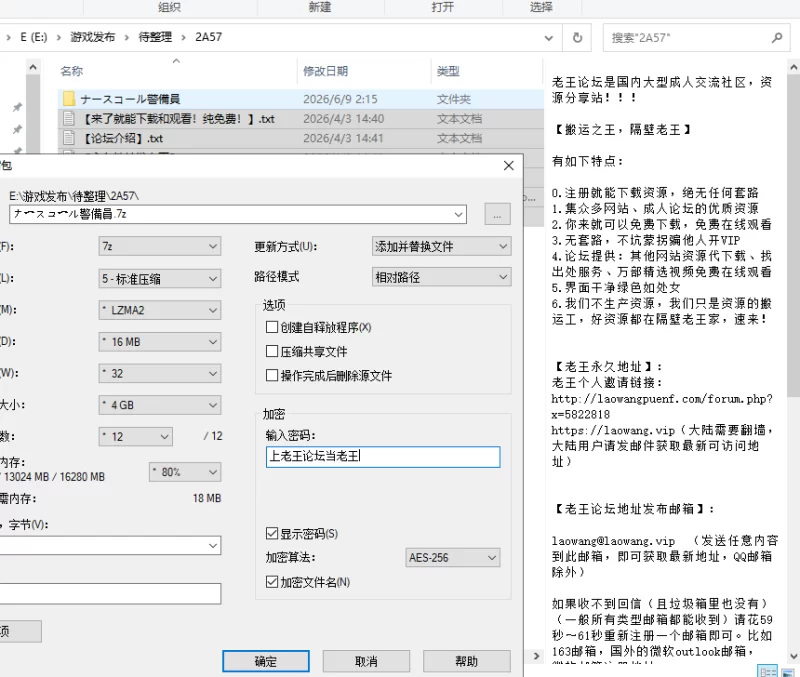
Task: Open the 选择 ribbon group
Action: coord(541,7)
